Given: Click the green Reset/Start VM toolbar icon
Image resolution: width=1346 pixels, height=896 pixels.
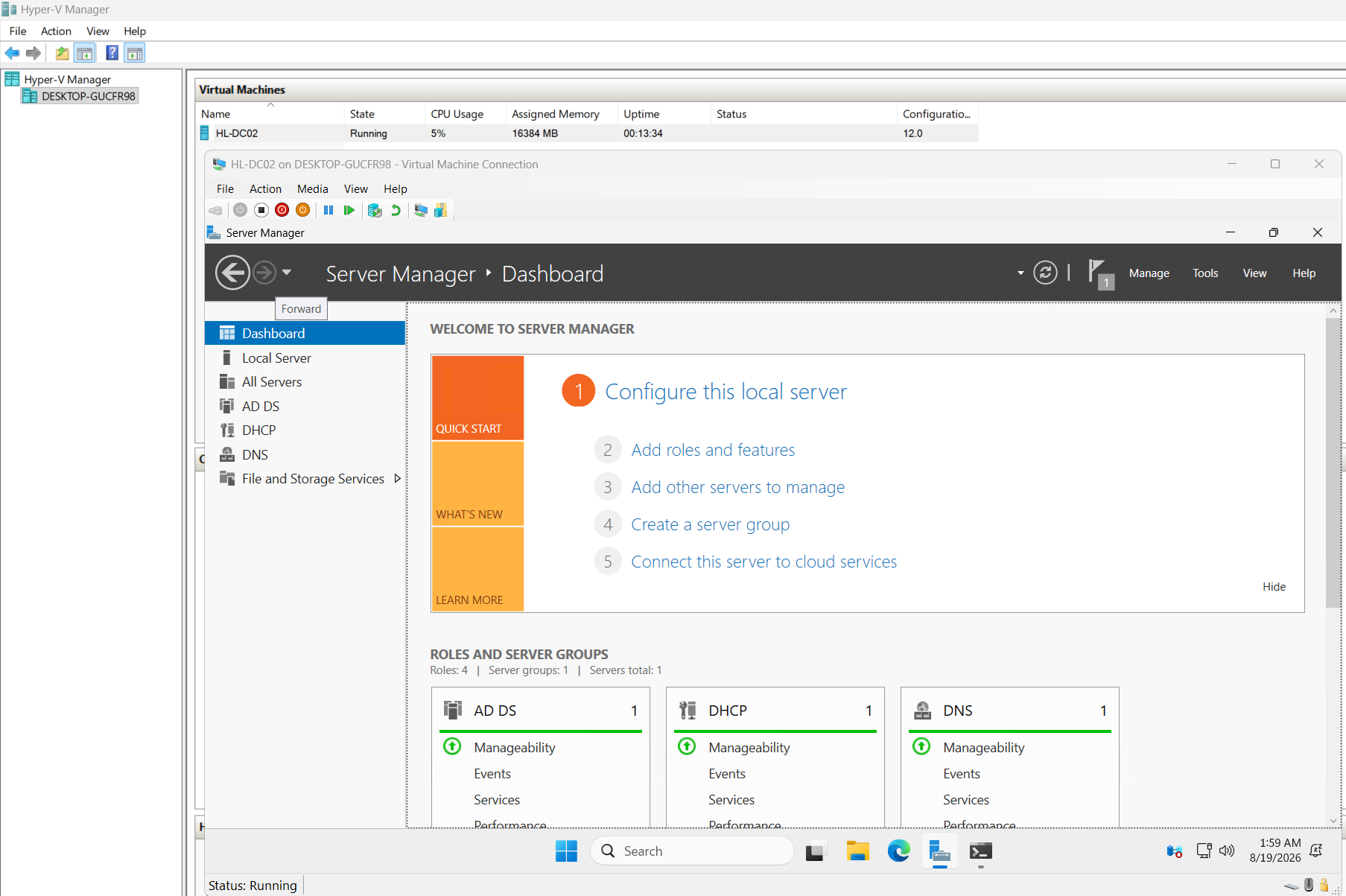Looking at the screenshot, I should 349,210.
